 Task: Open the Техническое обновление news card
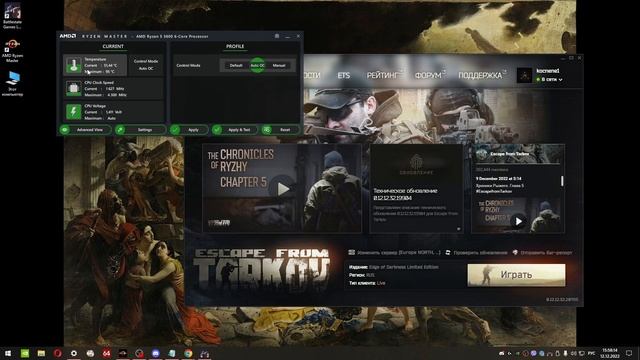click(416, 188)
